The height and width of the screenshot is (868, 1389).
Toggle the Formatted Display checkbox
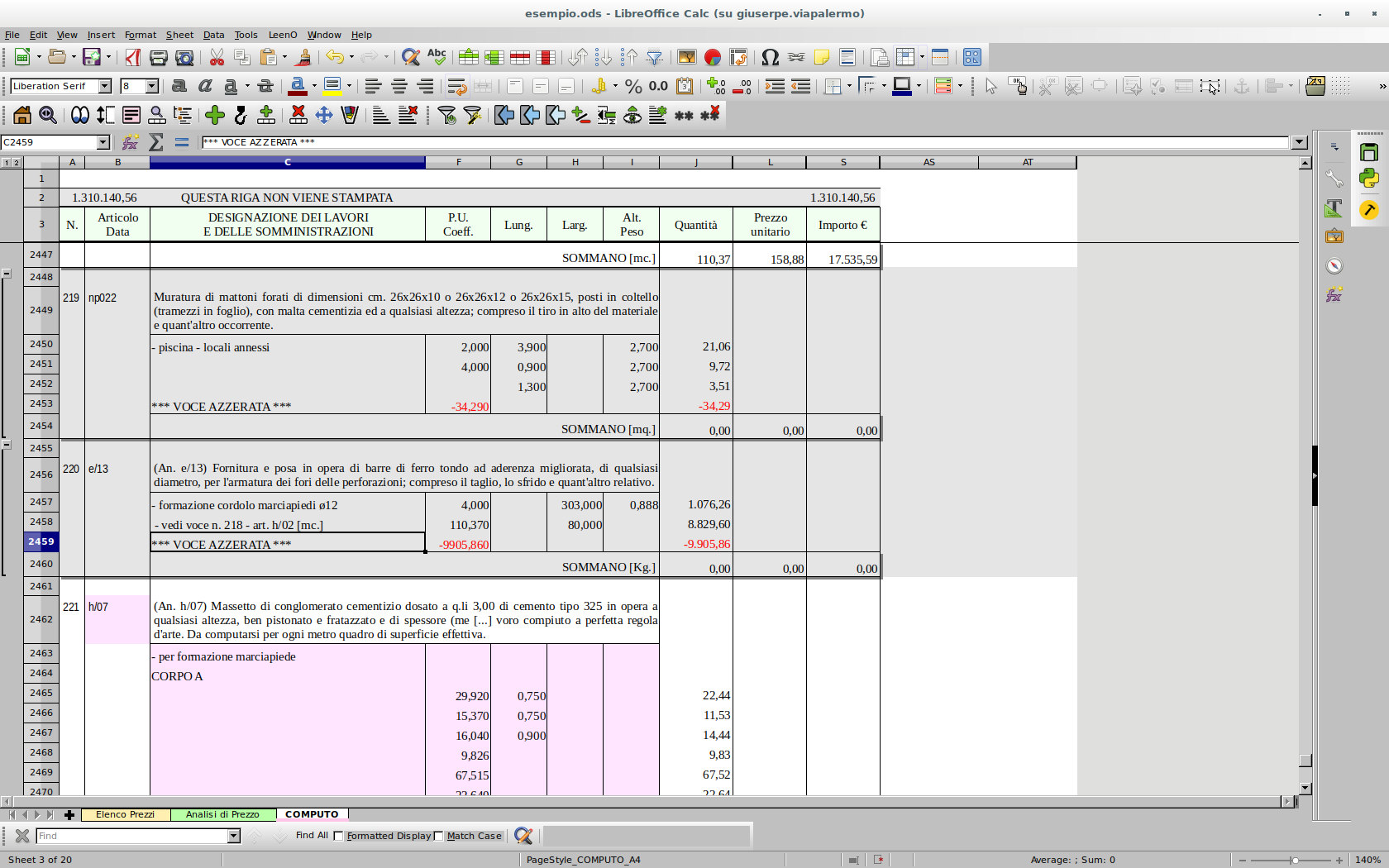tap(338, 836)
